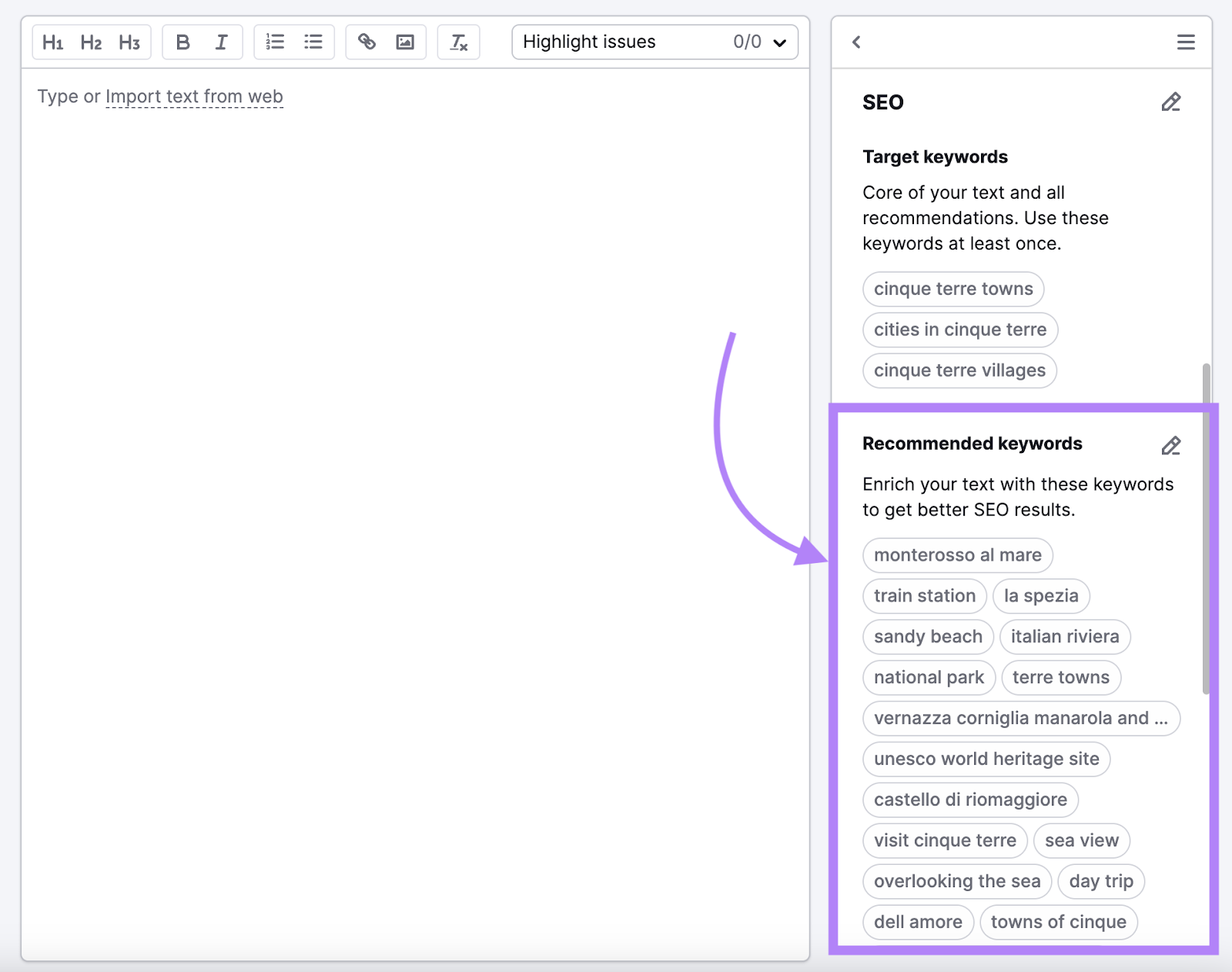The width and height of the screenshot is (1232, 972).
Task: Apply the H2 heading style
Action: click(x=91, y=42)
